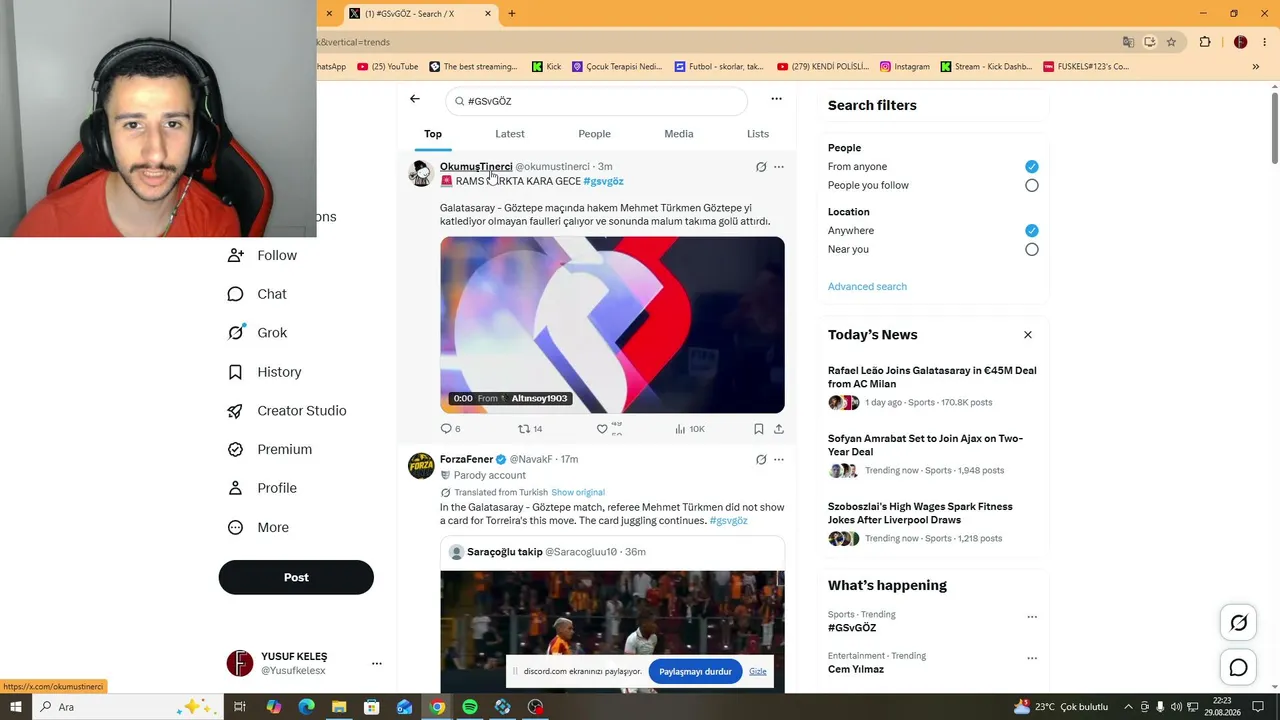The image size is (1280, 720).
Task: Click the #GSvGÖZ search input field
Action: [596, 101]
